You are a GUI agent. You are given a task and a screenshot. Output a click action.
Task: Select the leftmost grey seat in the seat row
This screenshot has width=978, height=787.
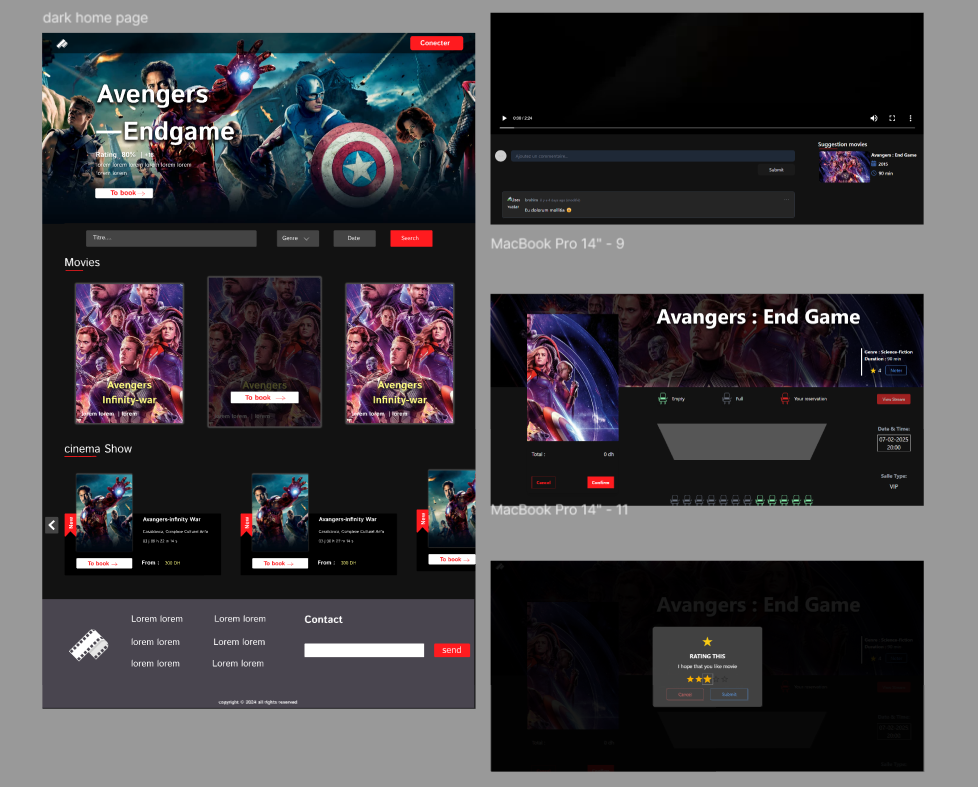674,500
